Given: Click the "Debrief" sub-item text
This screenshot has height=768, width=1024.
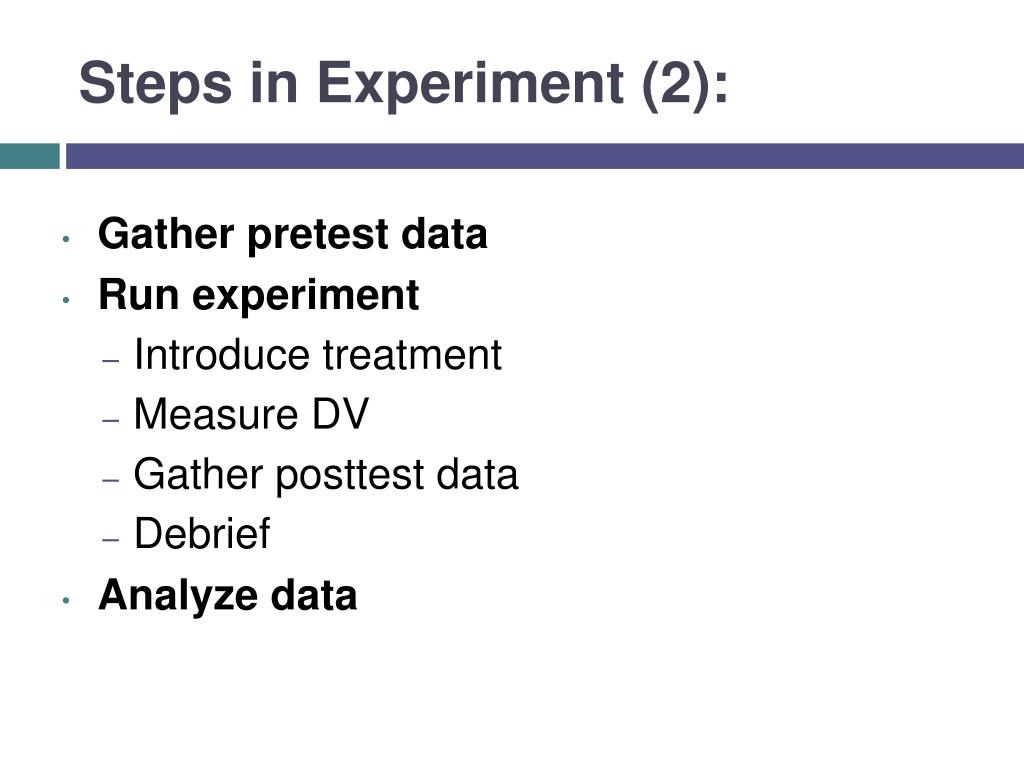Looking at the screenshot, I should (x=202, y=534).
